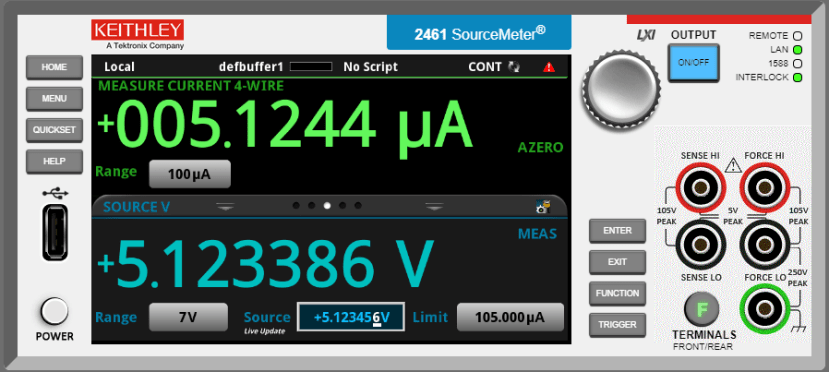Select the FUNCTION key
This screenshot has height=372, width=829.
click(x=618, y=293)
